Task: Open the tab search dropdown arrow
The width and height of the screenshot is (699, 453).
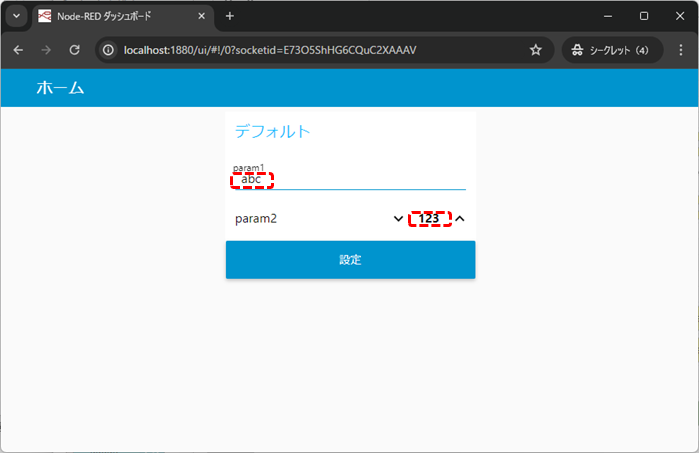Action: point(16,16)
